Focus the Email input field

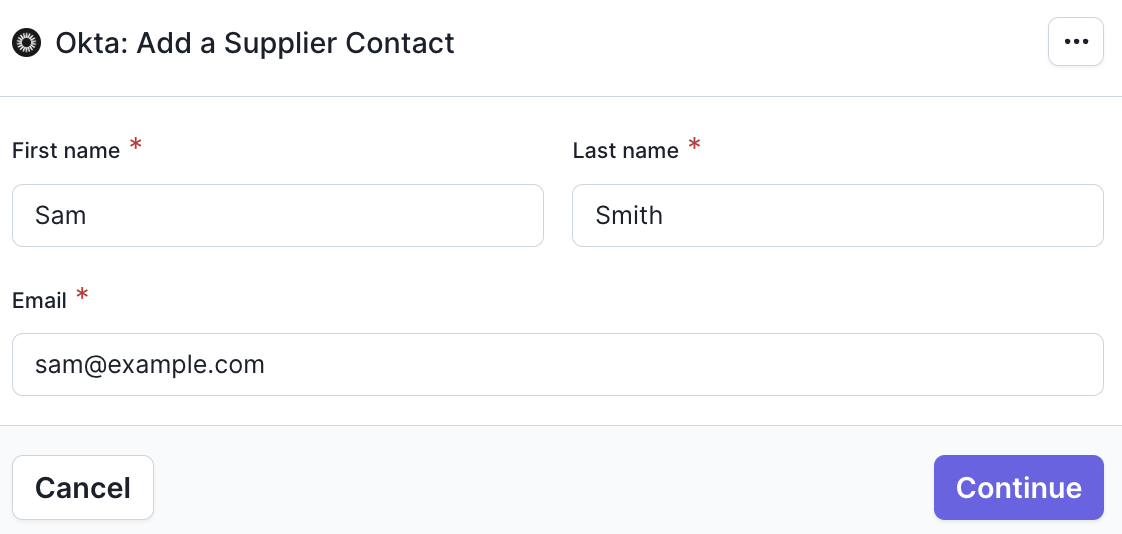tap(557, 364)
